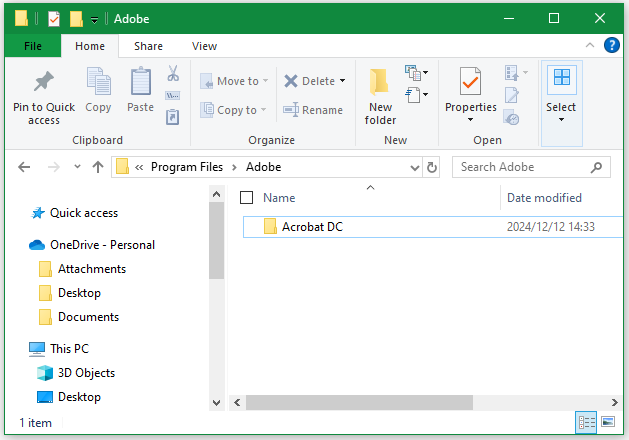Image resolution: width=629 pixels, height=440 pixels.
Task: Click the Adobe segment in address path
Action: point(264,167)
